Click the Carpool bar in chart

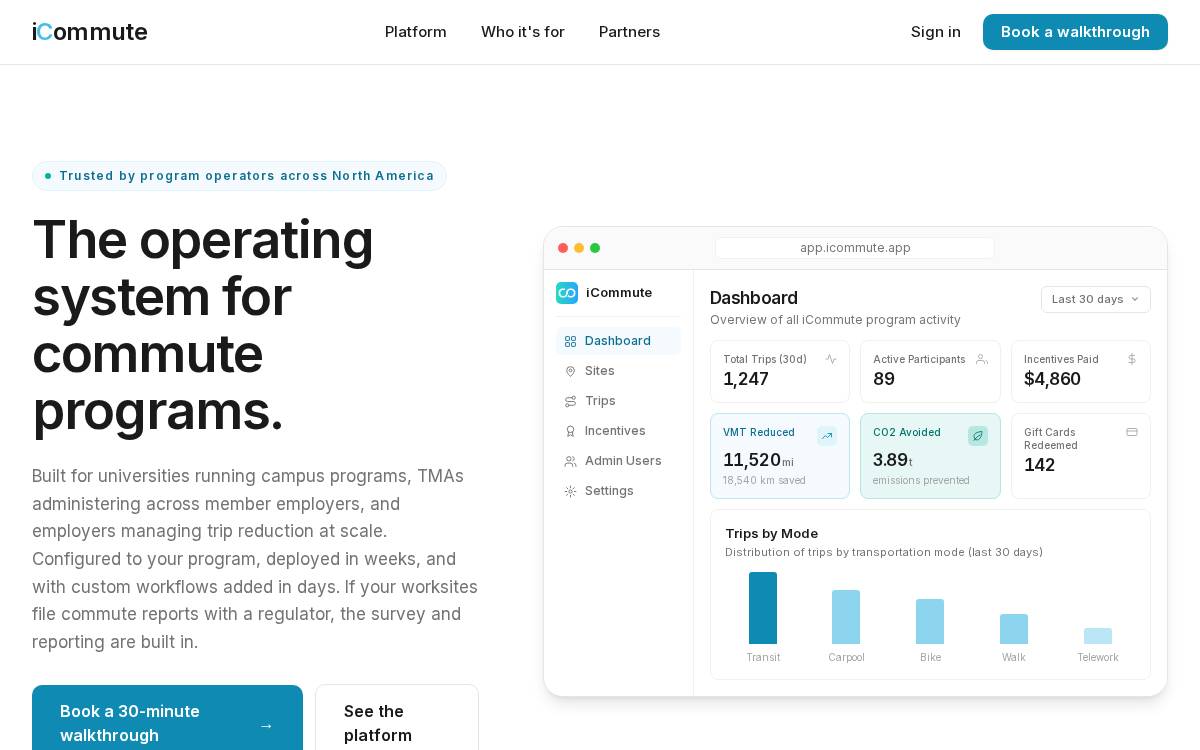[846, 617]
